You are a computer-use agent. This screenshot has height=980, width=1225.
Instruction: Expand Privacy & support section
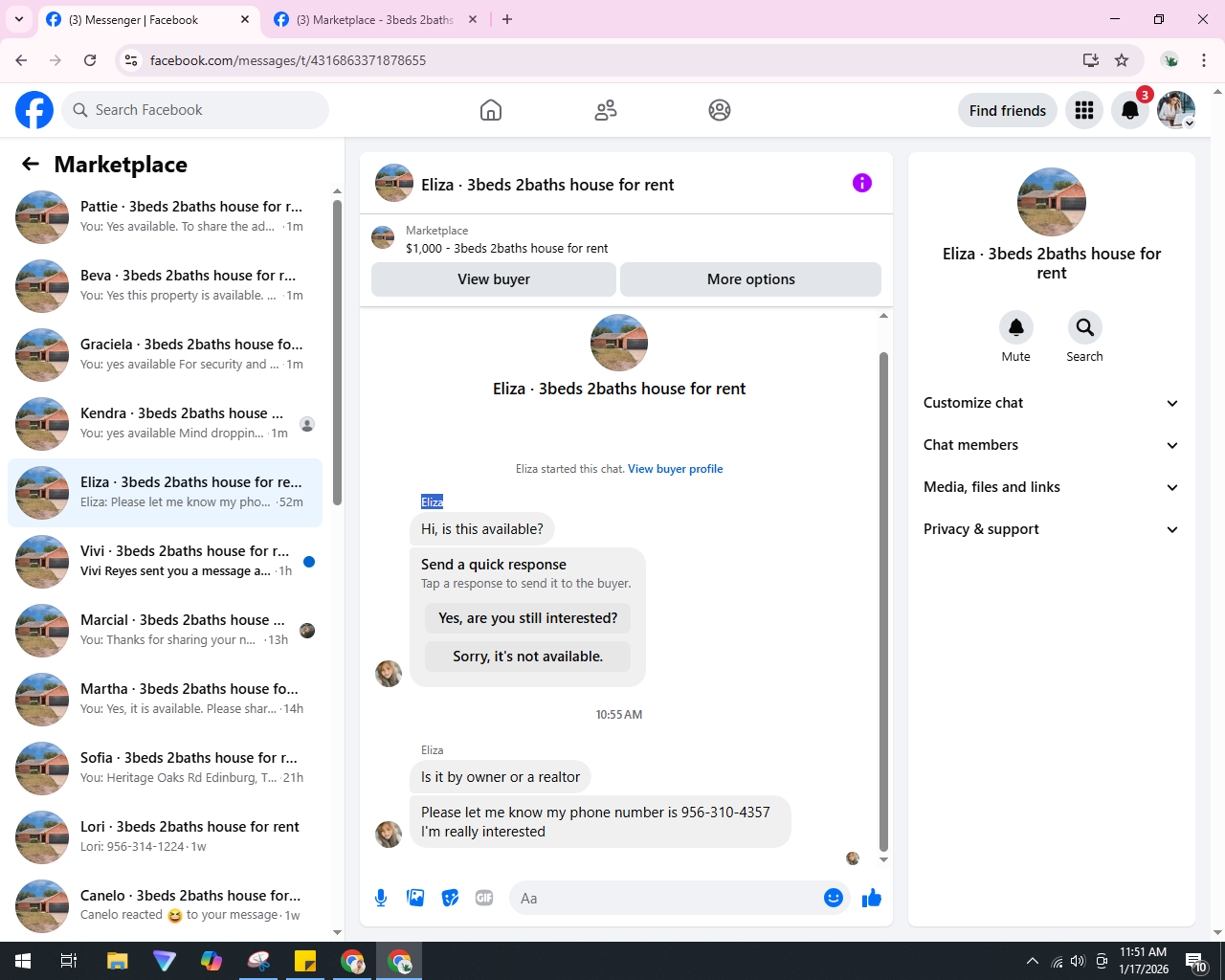pos(1051,529)
